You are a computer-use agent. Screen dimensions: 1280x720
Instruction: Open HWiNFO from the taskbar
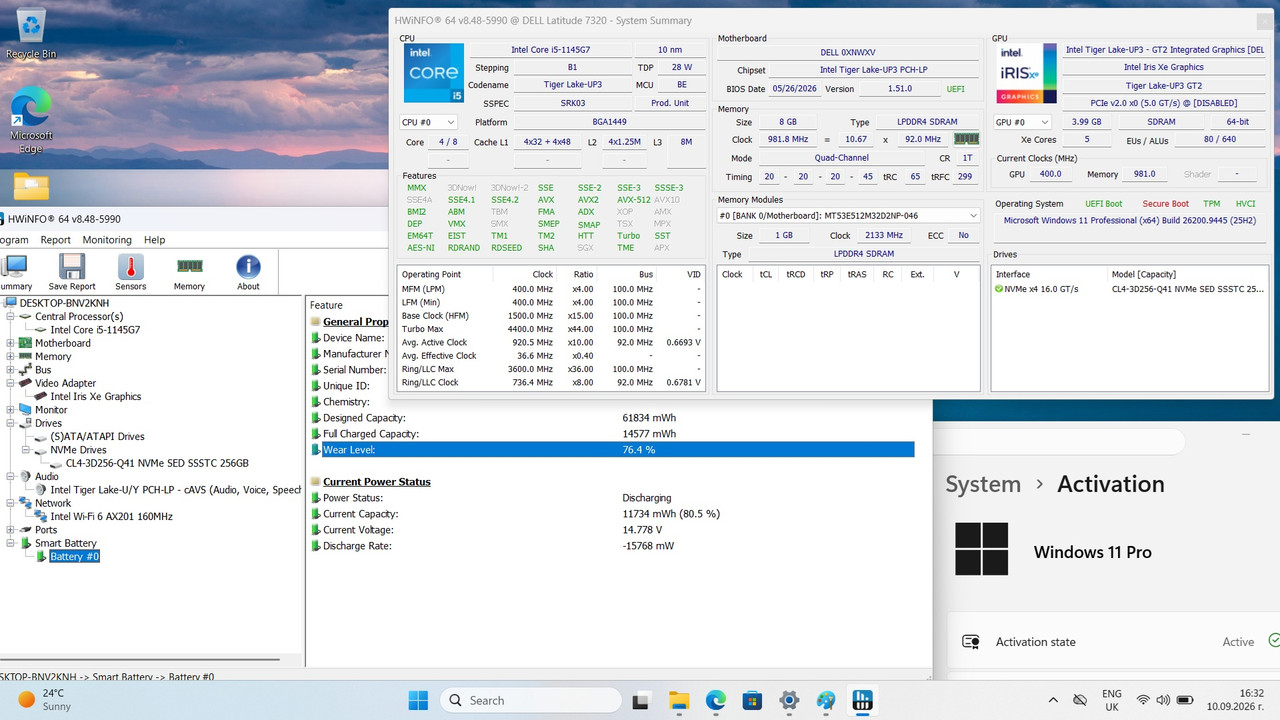coord(862,700)
